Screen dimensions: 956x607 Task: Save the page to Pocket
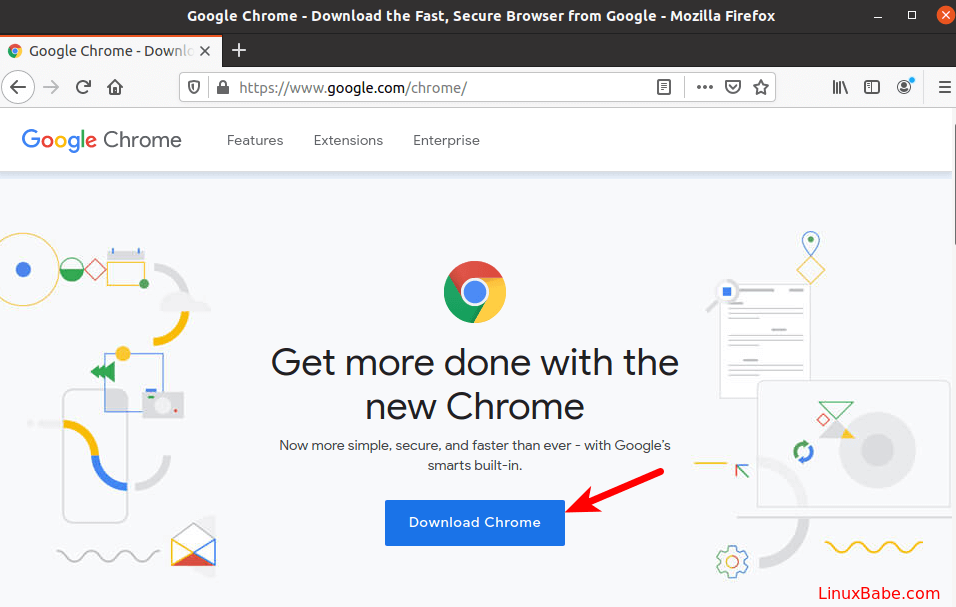[731, 87]
